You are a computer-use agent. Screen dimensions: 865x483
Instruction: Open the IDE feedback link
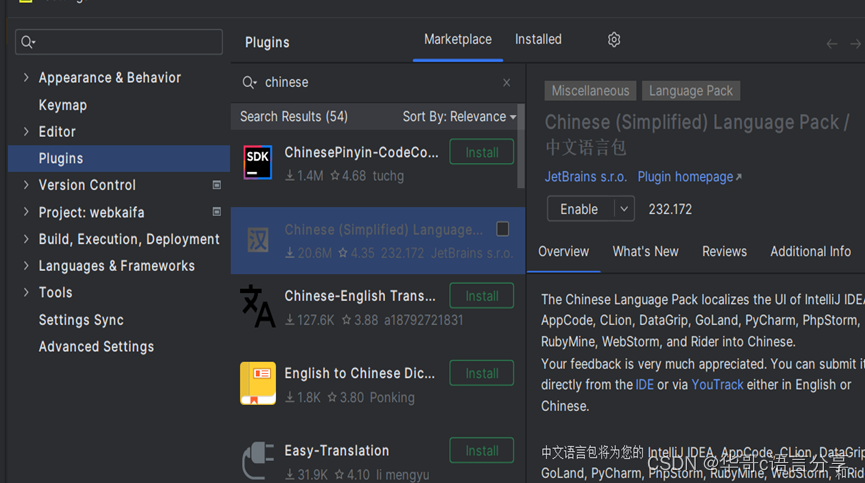tap(644, 385)
